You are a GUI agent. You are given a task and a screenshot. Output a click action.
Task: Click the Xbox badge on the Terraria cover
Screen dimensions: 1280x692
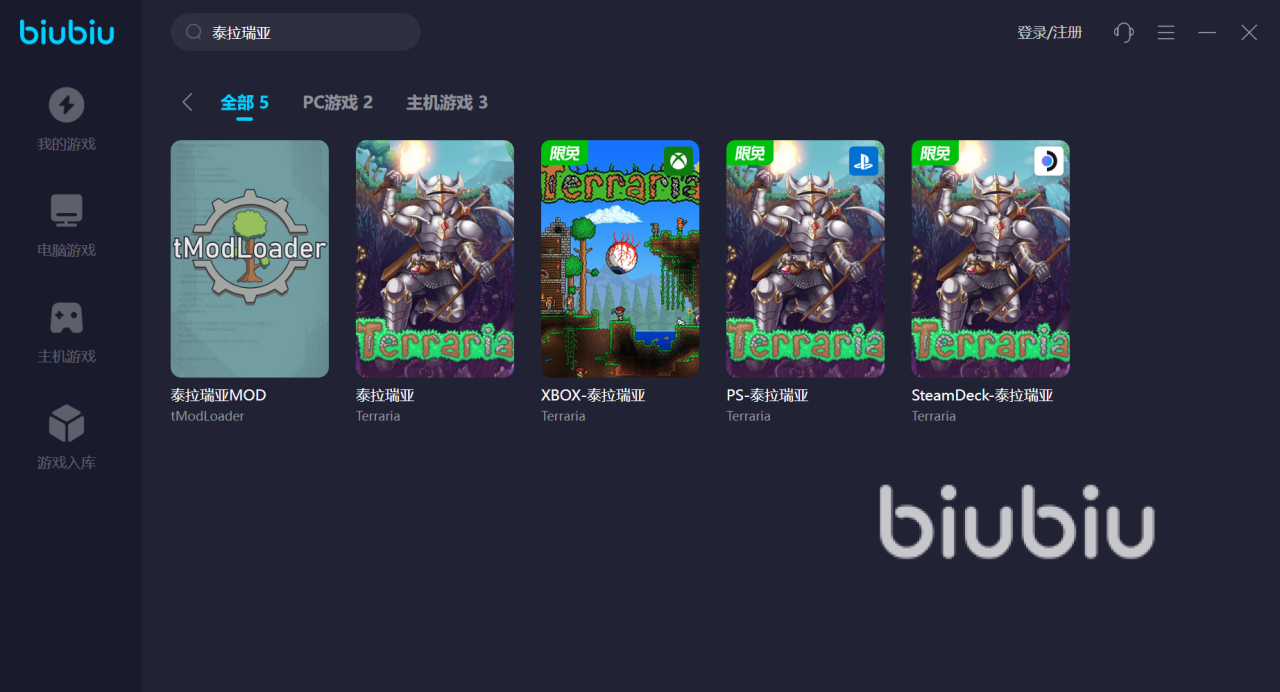[679, 160]
